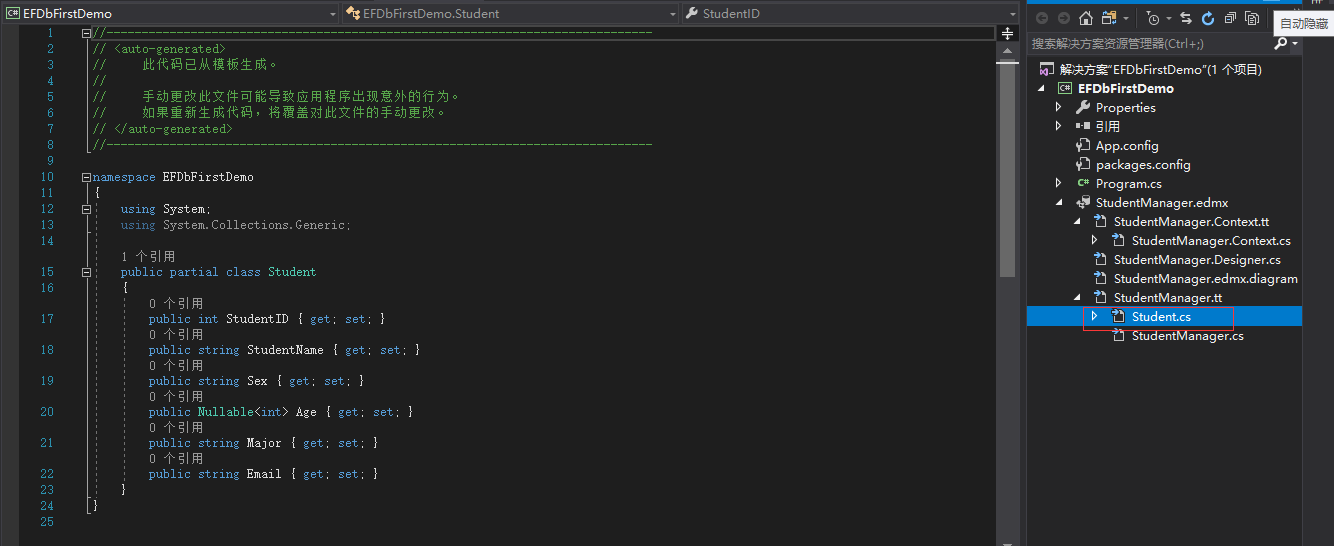Click the Sync with Active Document arrows icon
Image resolution: width=1334 pixels, height=546 pixels.
click(x=1186, y=18)
